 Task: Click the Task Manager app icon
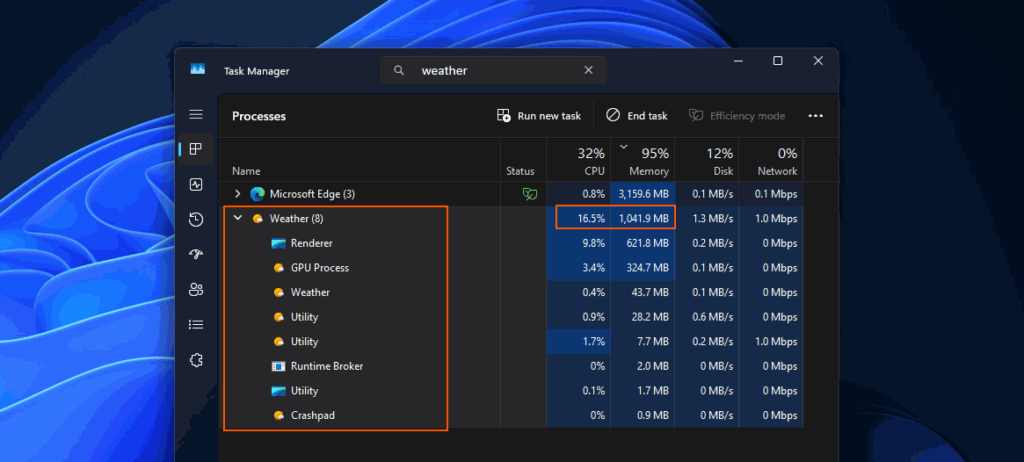pos(198,69)
